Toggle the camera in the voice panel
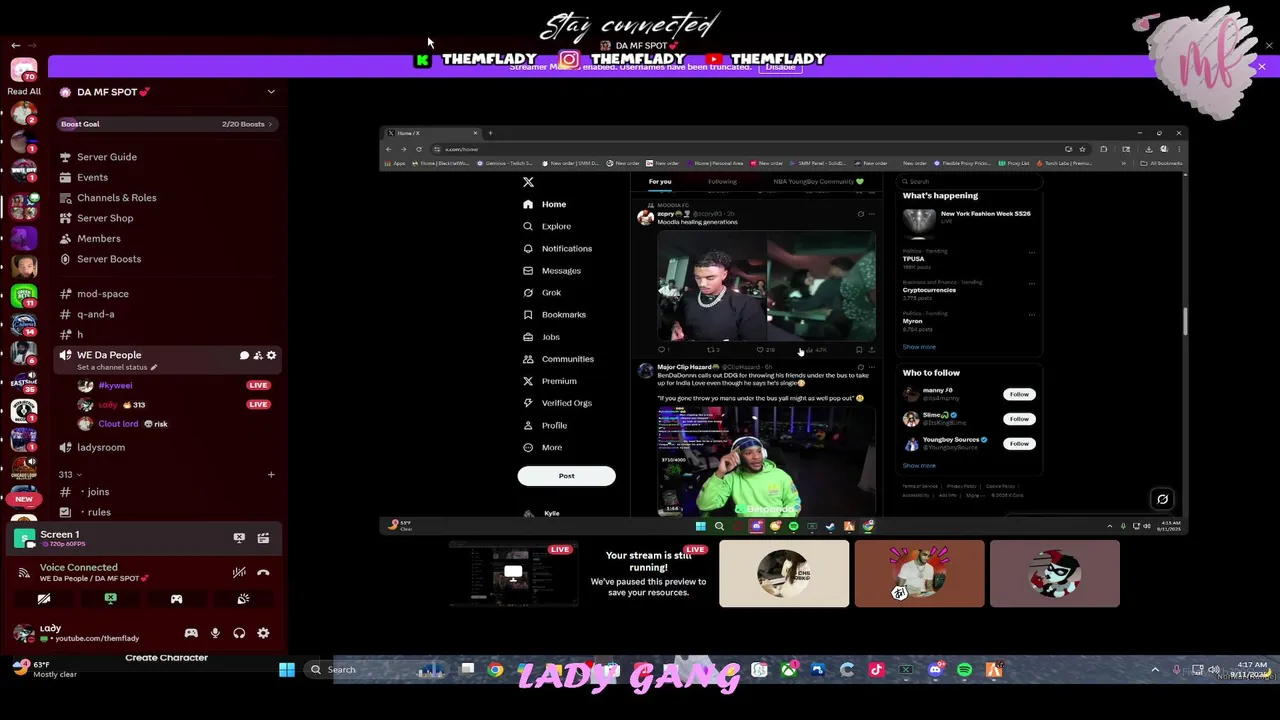Viewport: 1280px width, 720px height. (x=44, y=599)
